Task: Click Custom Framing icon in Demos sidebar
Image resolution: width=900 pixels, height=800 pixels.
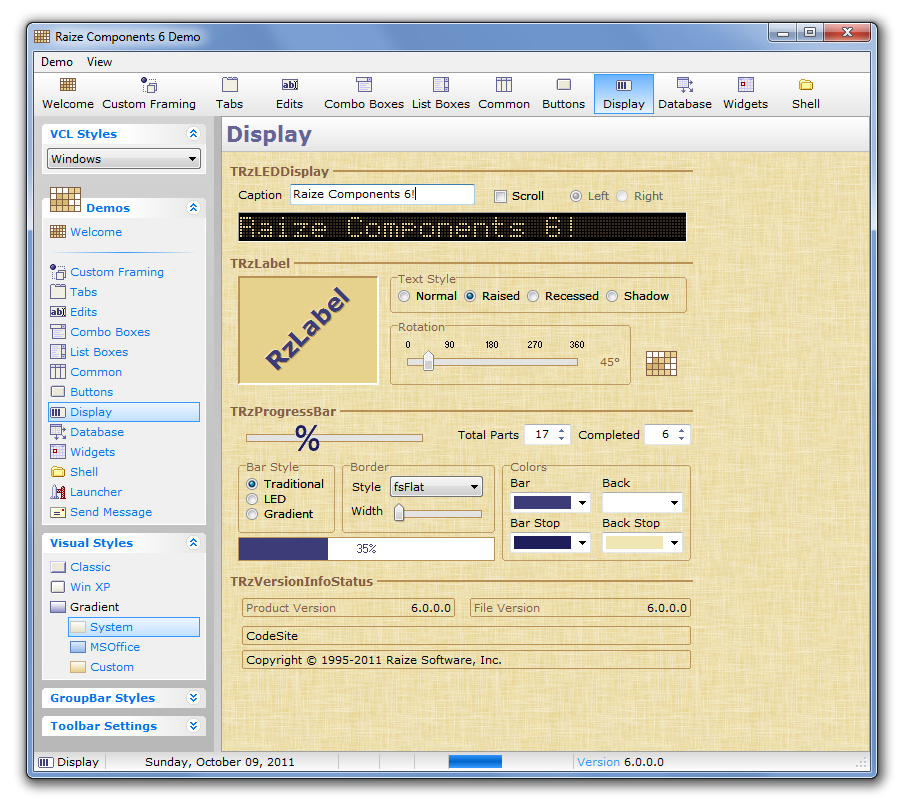Action: point(58,272)
